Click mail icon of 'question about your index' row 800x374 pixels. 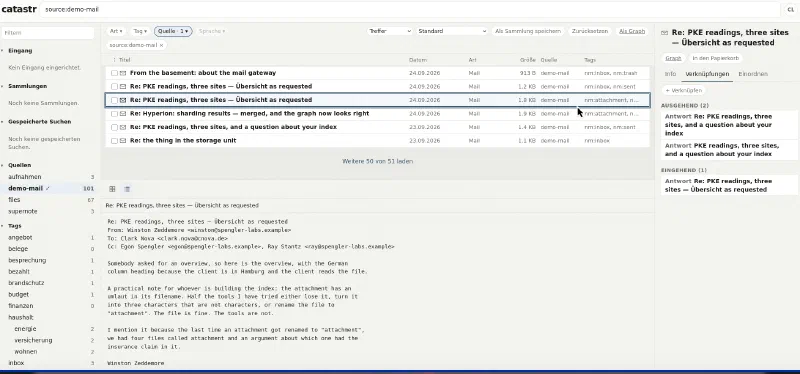[123, 127]
